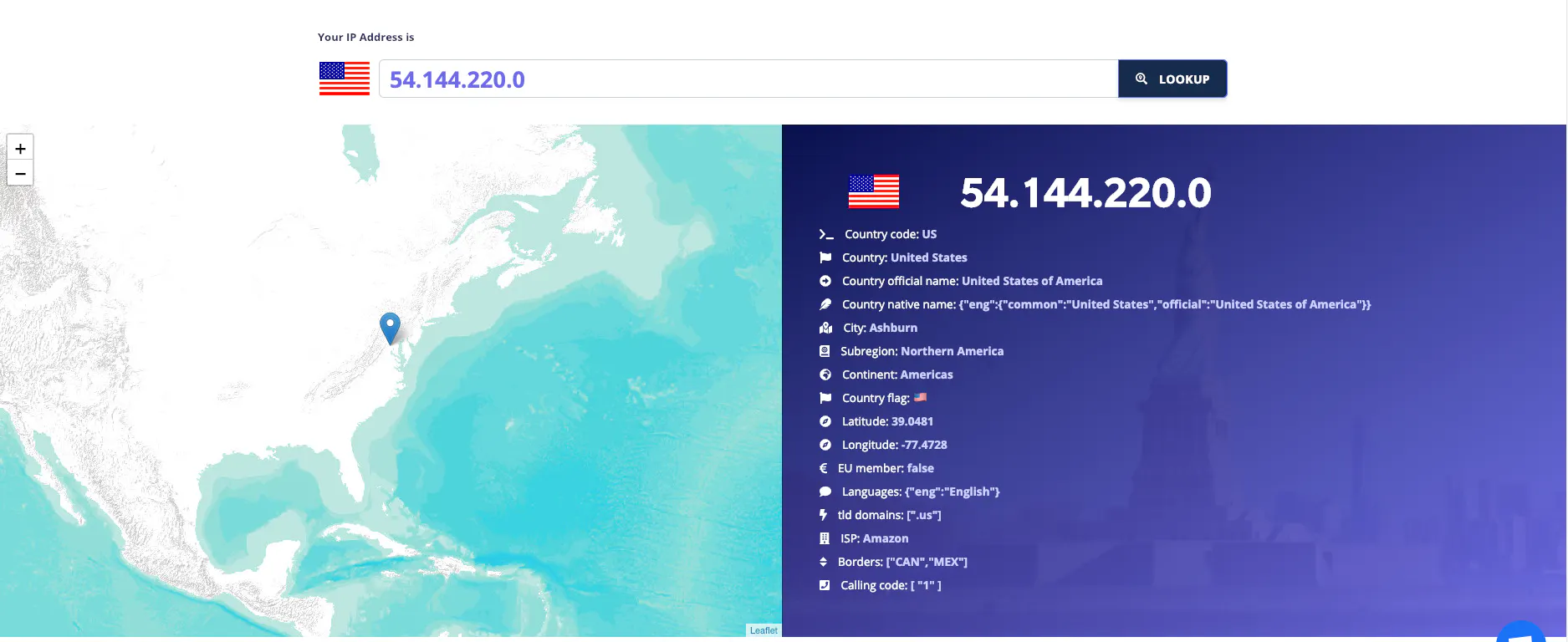Click the phone icon beside Calling code
Viewport: 1568px width, 642px height.
tap(825, 585)
